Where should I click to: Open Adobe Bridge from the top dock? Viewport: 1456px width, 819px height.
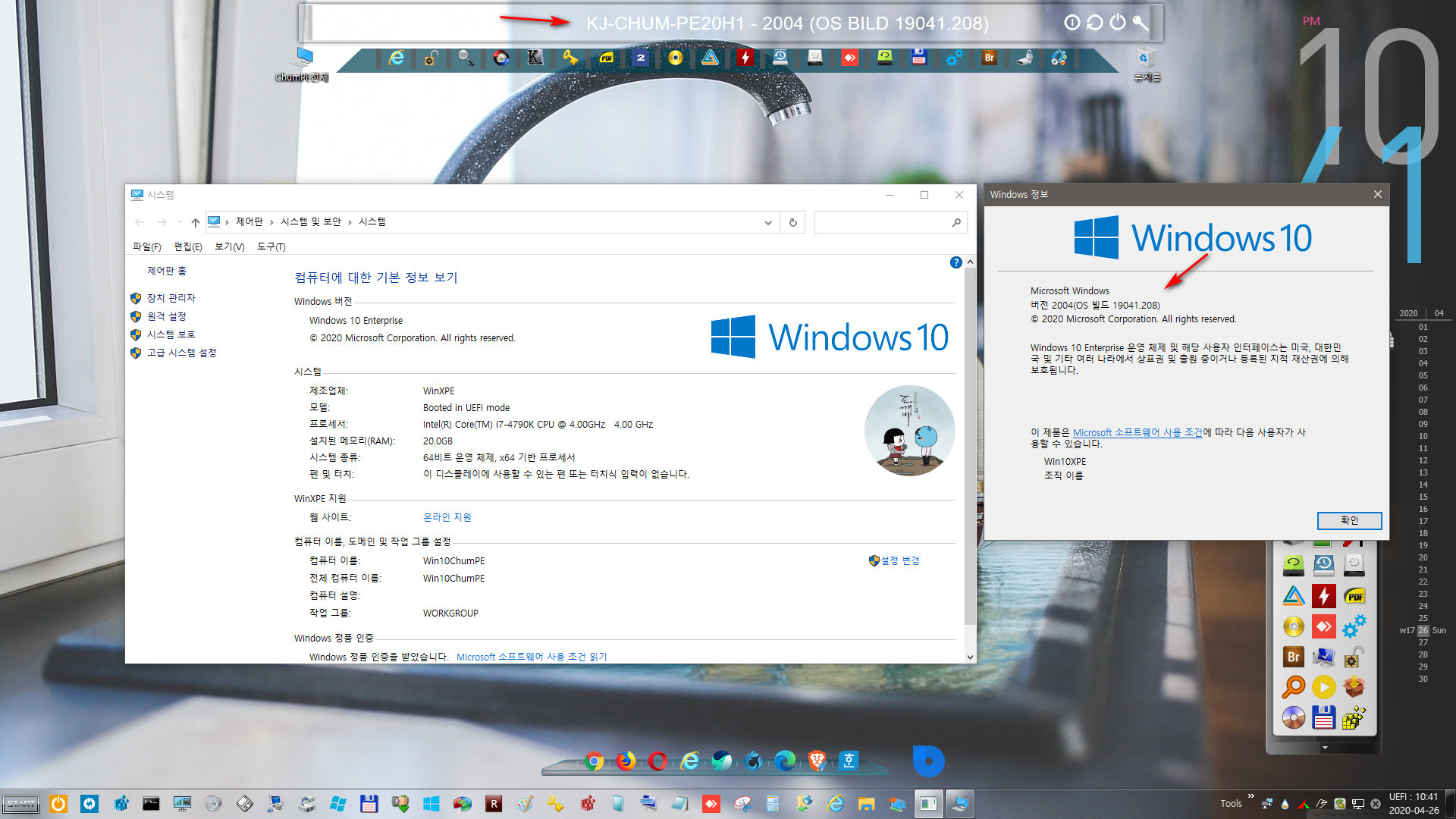coord(989,58)
